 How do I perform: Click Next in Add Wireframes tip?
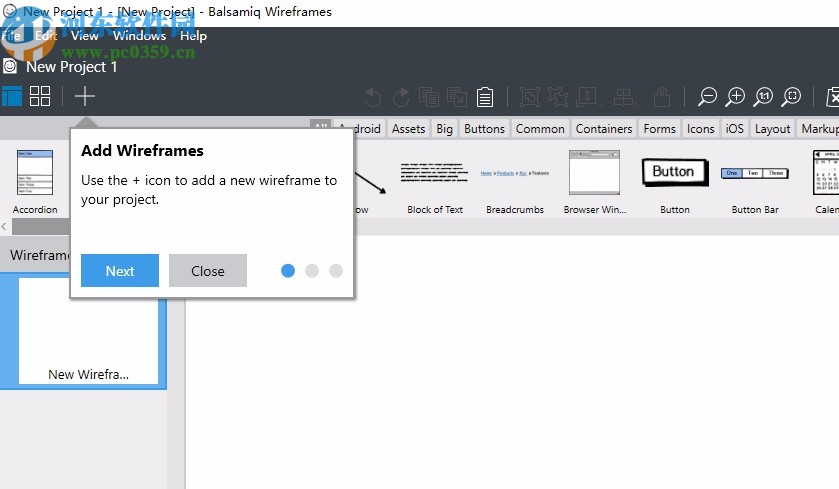coord(120,271)
